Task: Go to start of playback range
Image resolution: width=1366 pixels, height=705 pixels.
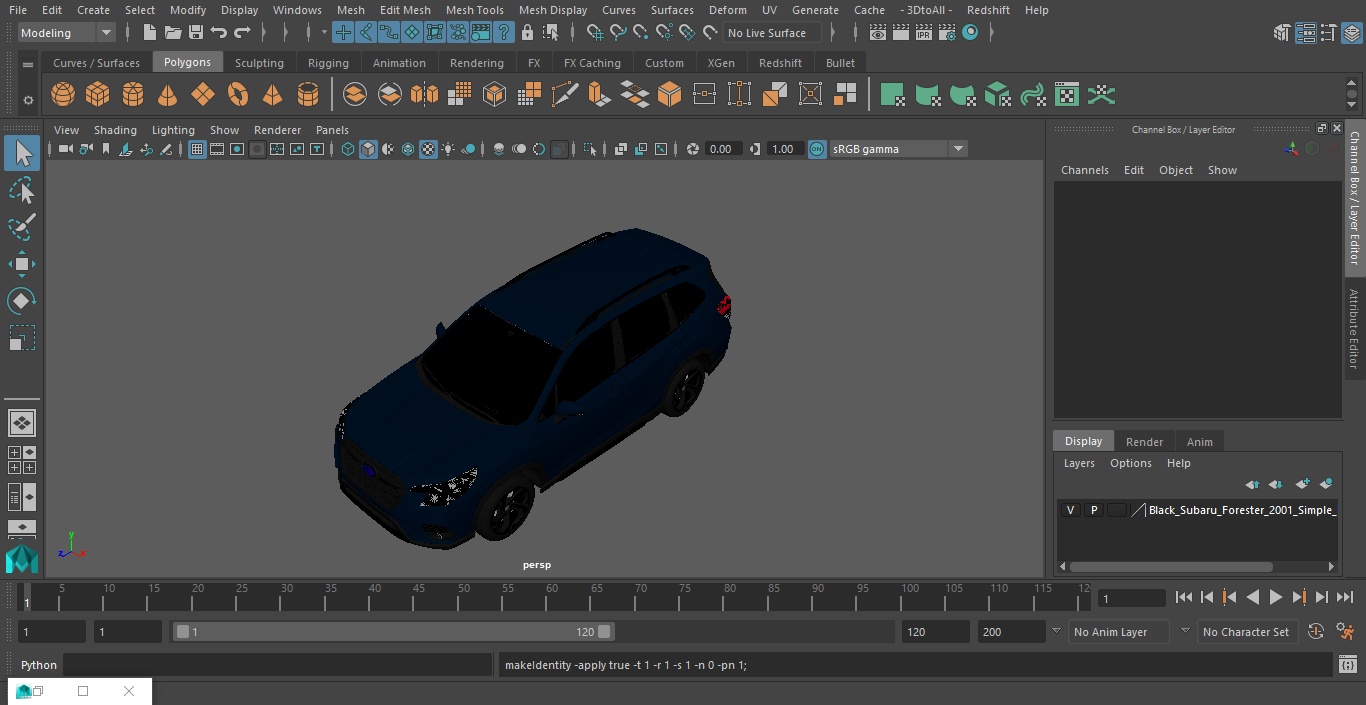Action: (1183, 597)
